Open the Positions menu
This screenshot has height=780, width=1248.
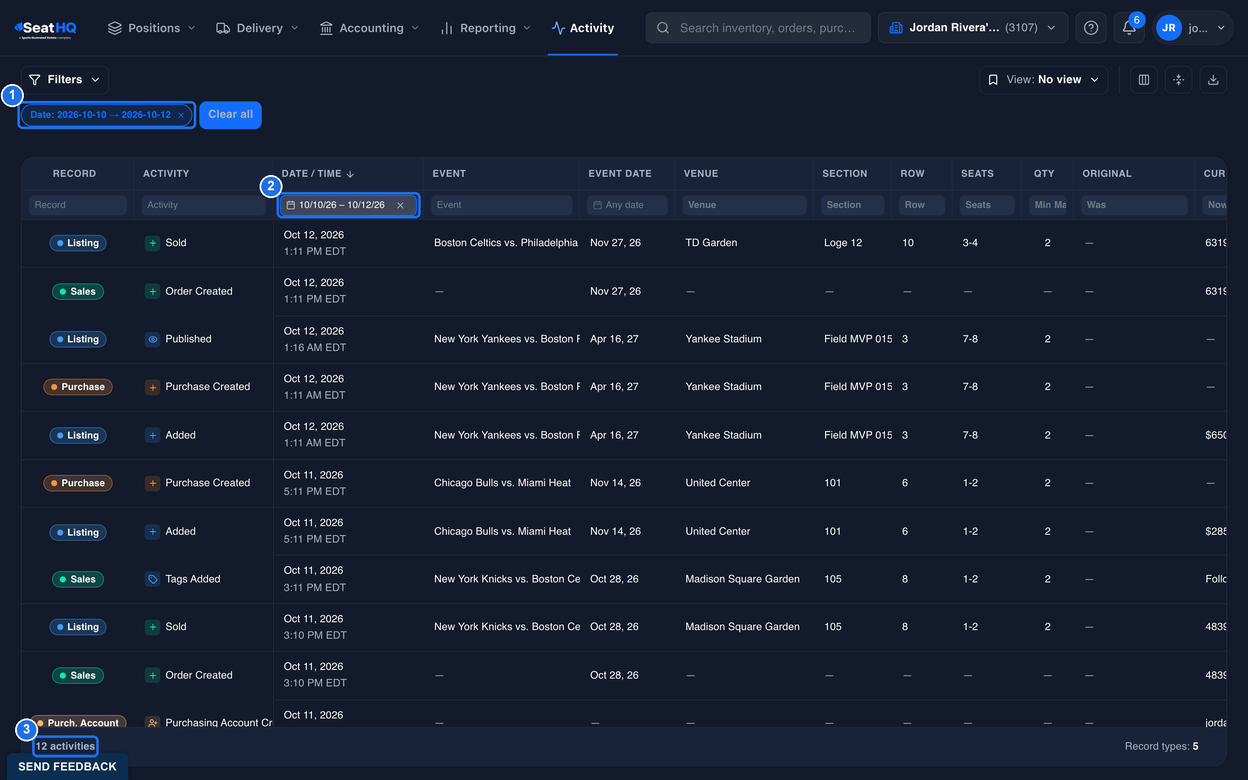tap(151, 28)
